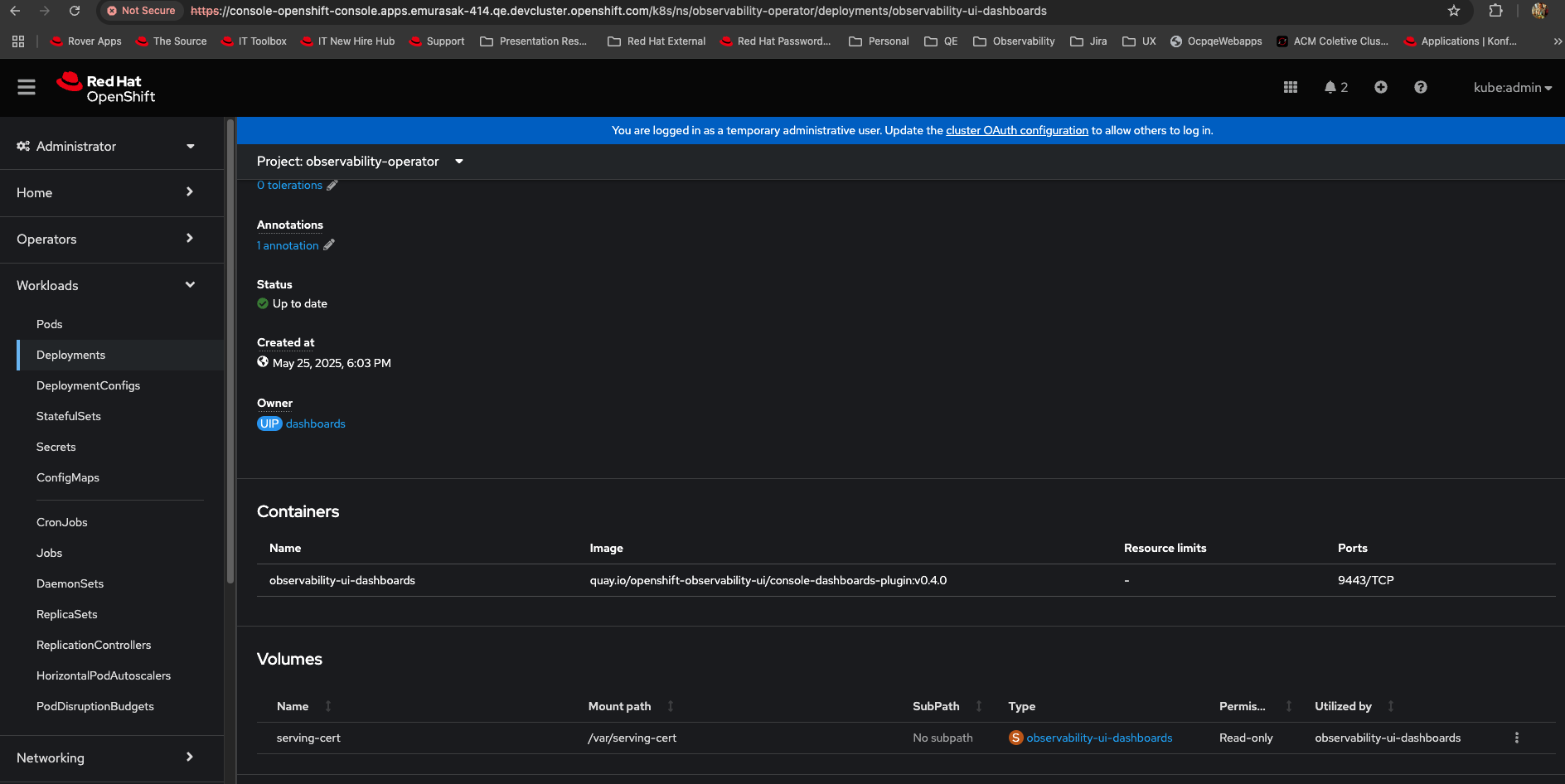Screen dimensions: 1565x784
Task: Open DeploymentConfigs in the sidebar
Action: coord(89,385)
